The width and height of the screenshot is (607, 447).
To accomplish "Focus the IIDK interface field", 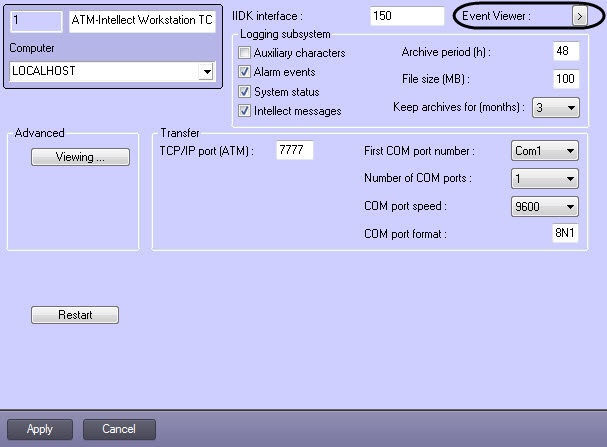I will (x=407, y=16).
